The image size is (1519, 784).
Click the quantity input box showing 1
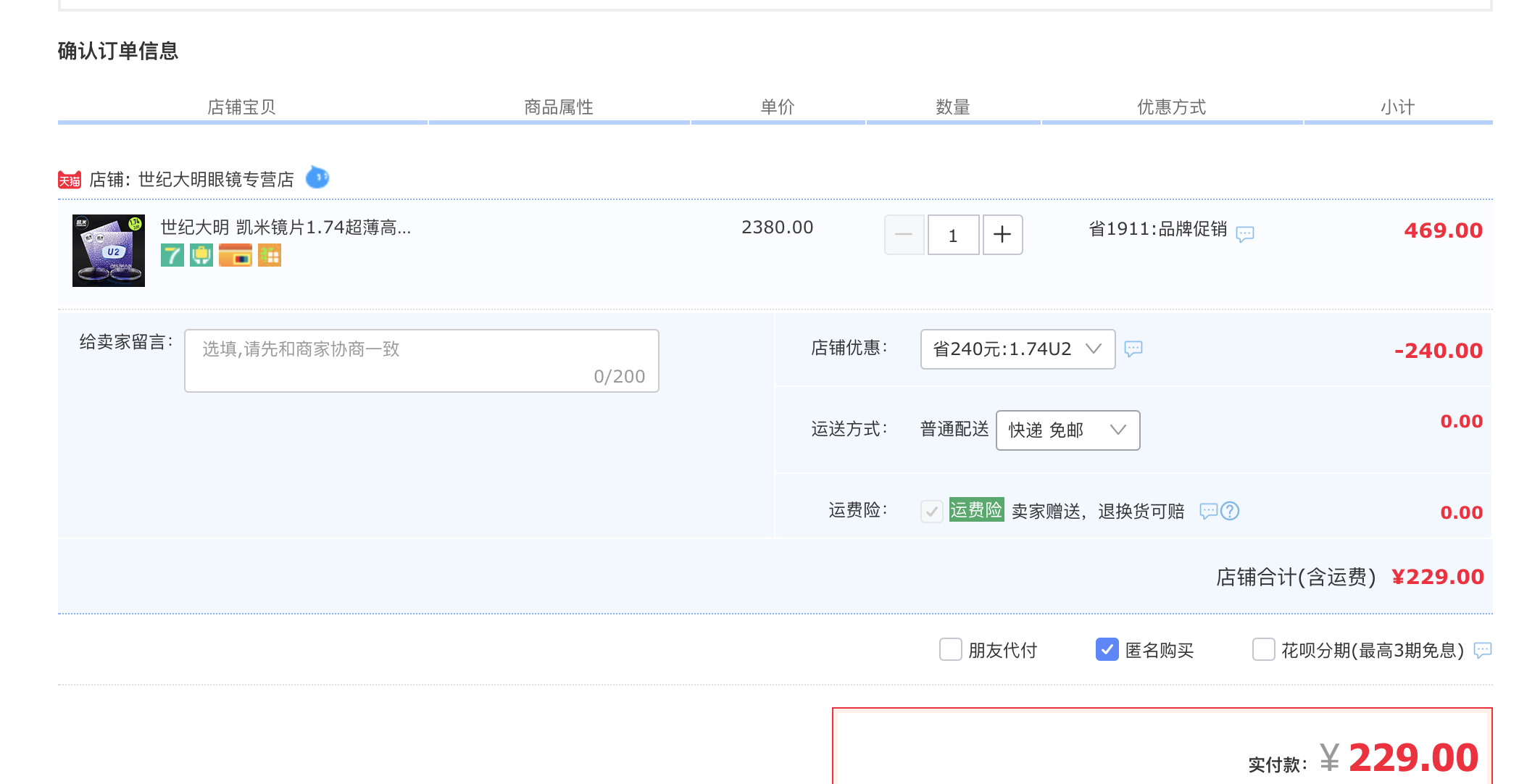tap(953, 235)
